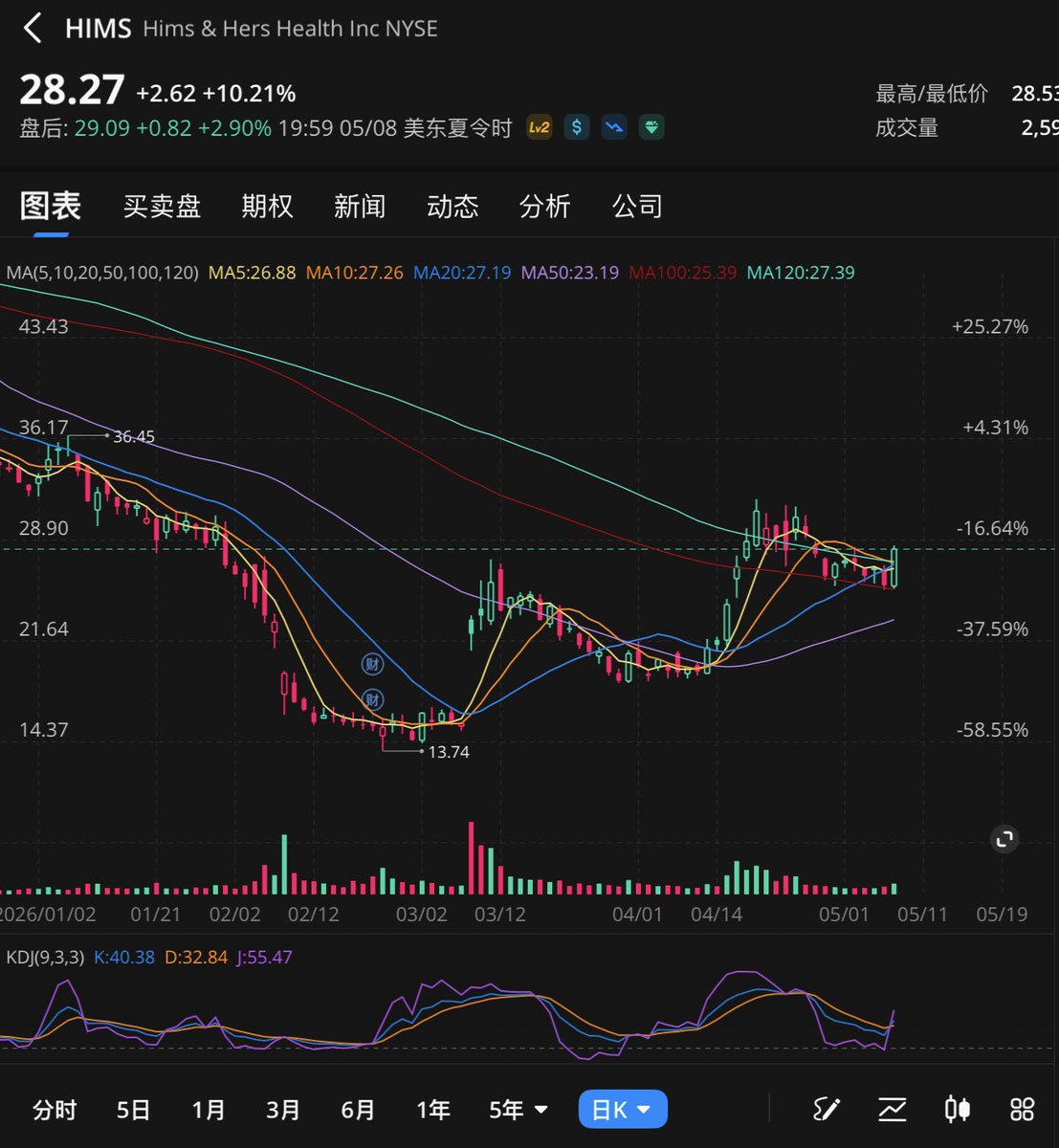Select the 分时 intraday period
Viewport: 1059px width, 1148px height.
coord(55,1110)
